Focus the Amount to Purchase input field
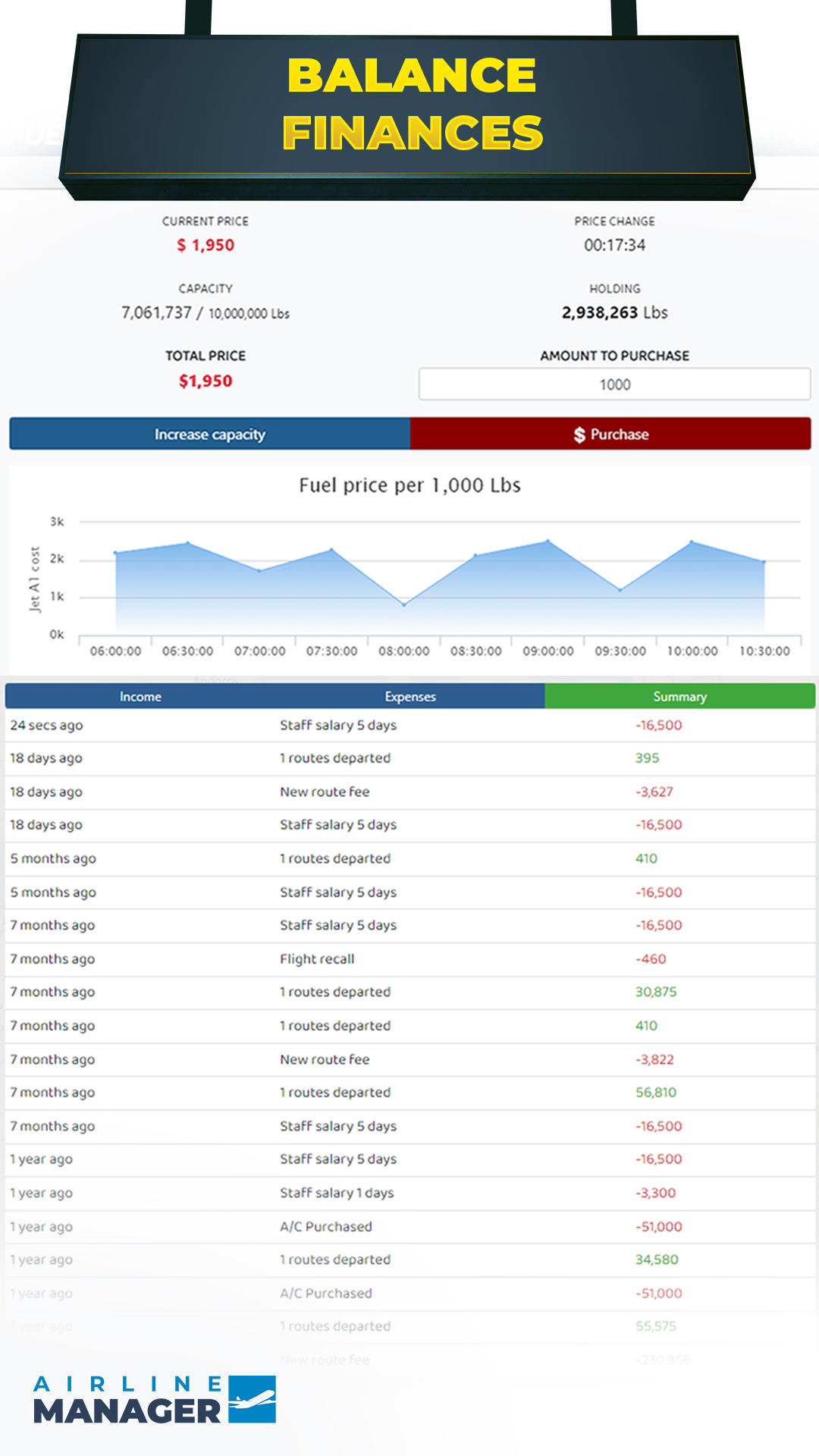Viewport: 819px width, 1456px height. click(614, 384)
